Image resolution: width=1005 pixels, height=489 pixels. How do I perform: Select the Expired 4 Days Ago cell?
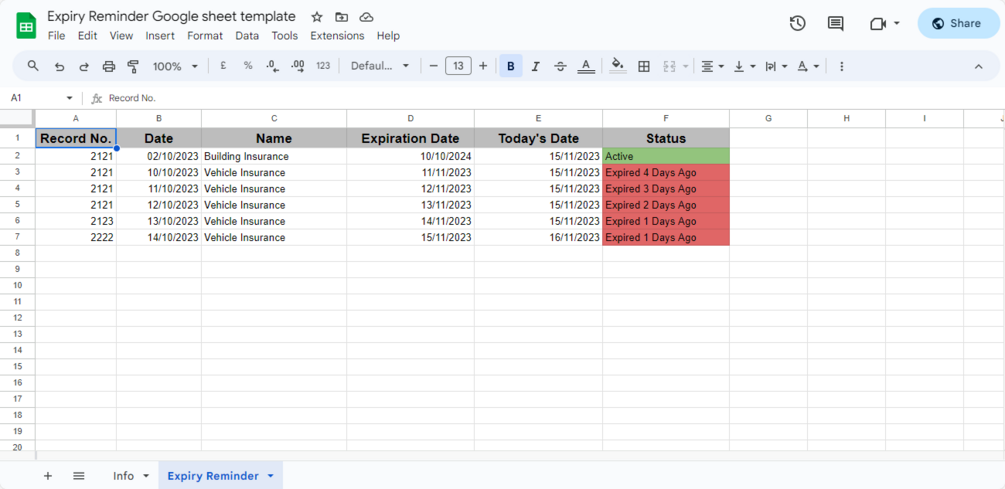(x=666, y=172)
